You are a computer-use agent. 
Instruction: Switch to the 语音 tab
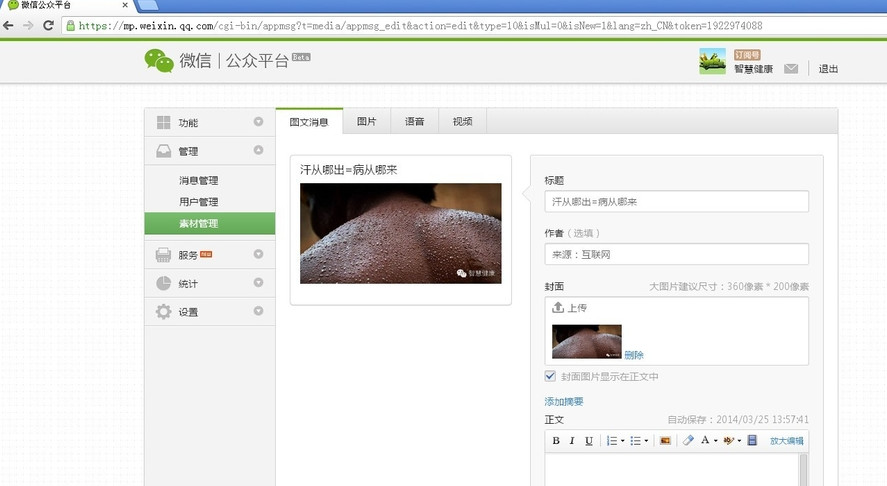415,121
